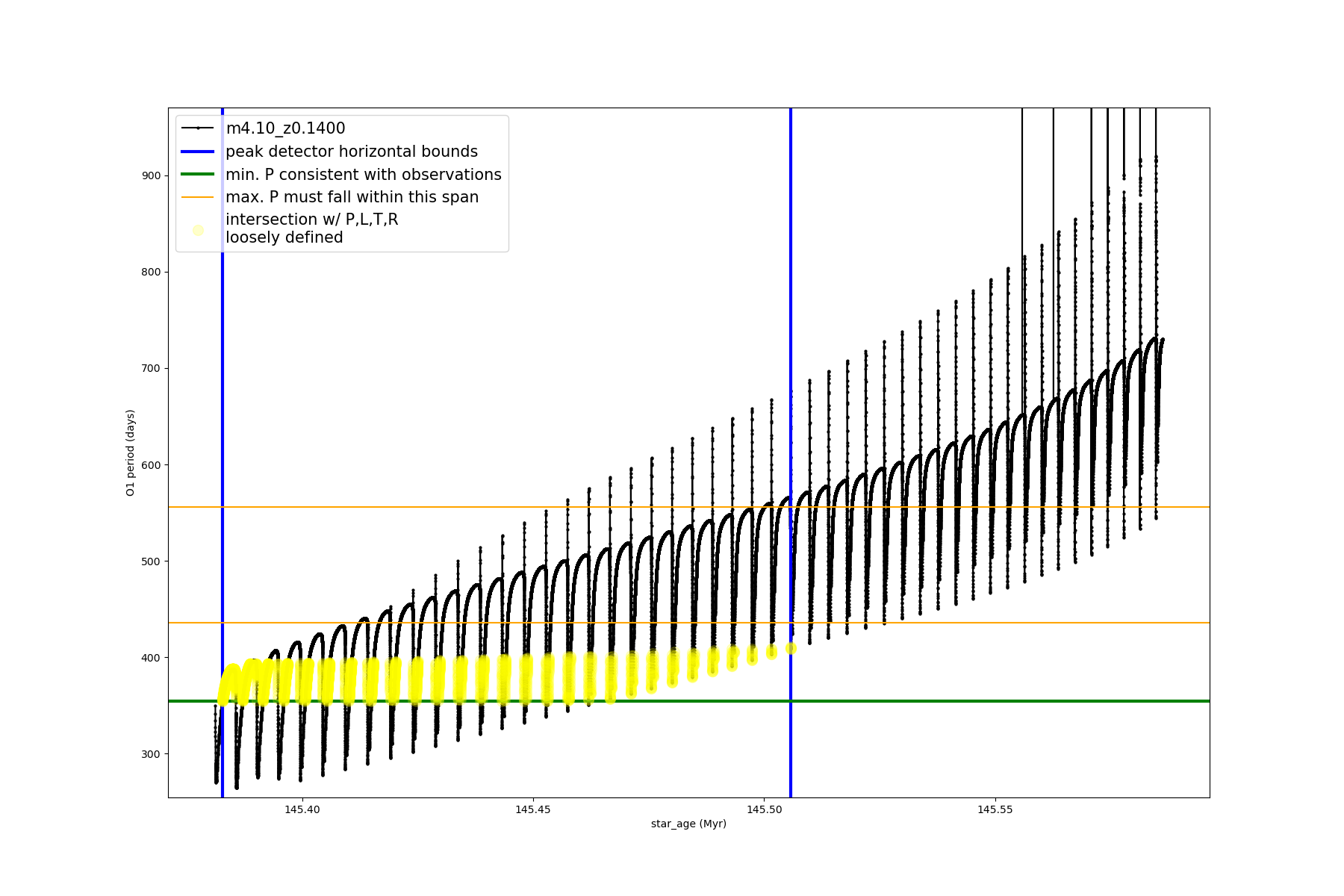Screen dimensions: 1344x896
Task: Click the 'O1 period (days)' y-axis label
Action: [131, 452]
